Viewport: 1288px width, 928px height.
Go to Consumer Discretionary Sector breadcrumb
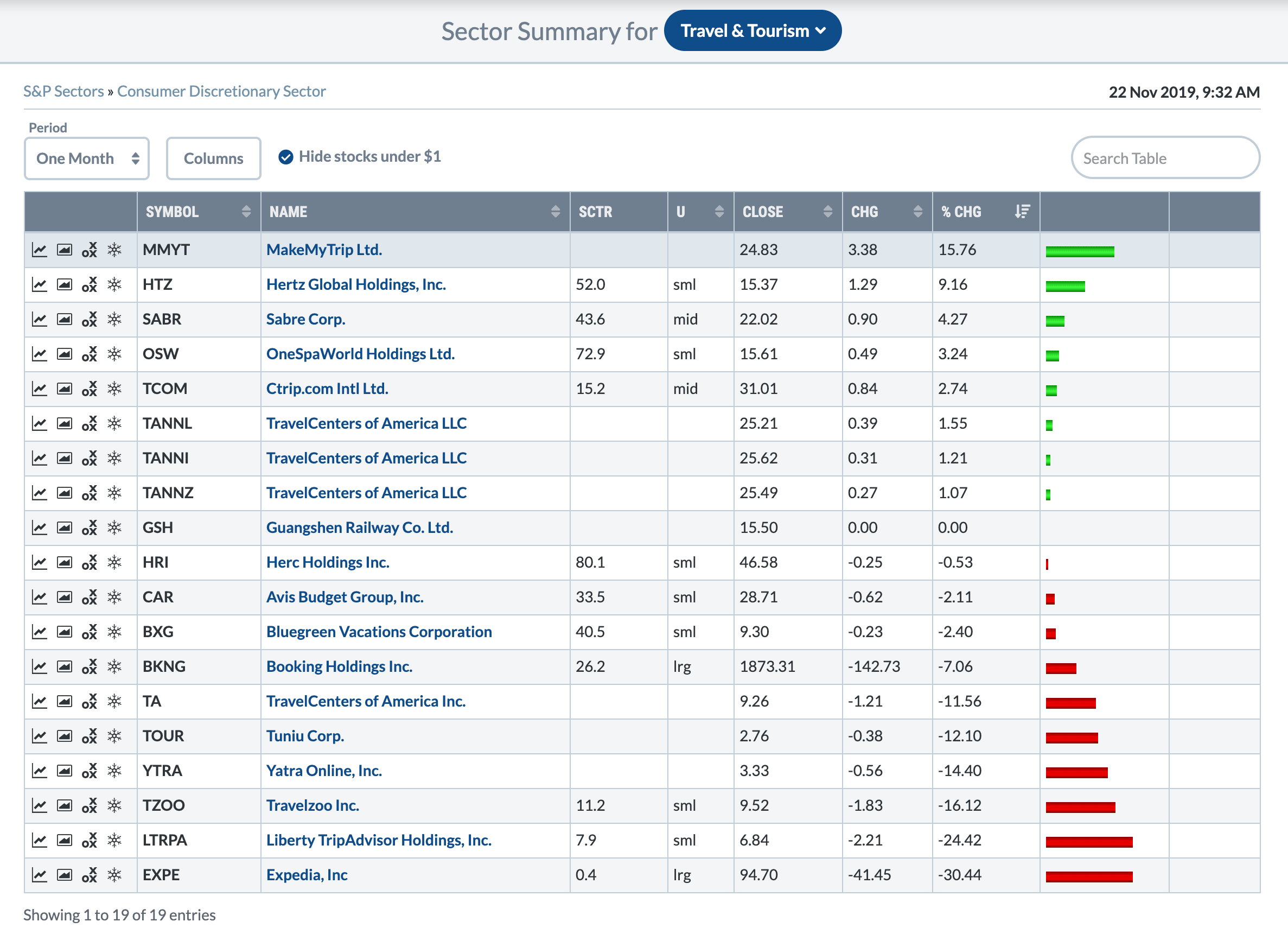(221, 91)
